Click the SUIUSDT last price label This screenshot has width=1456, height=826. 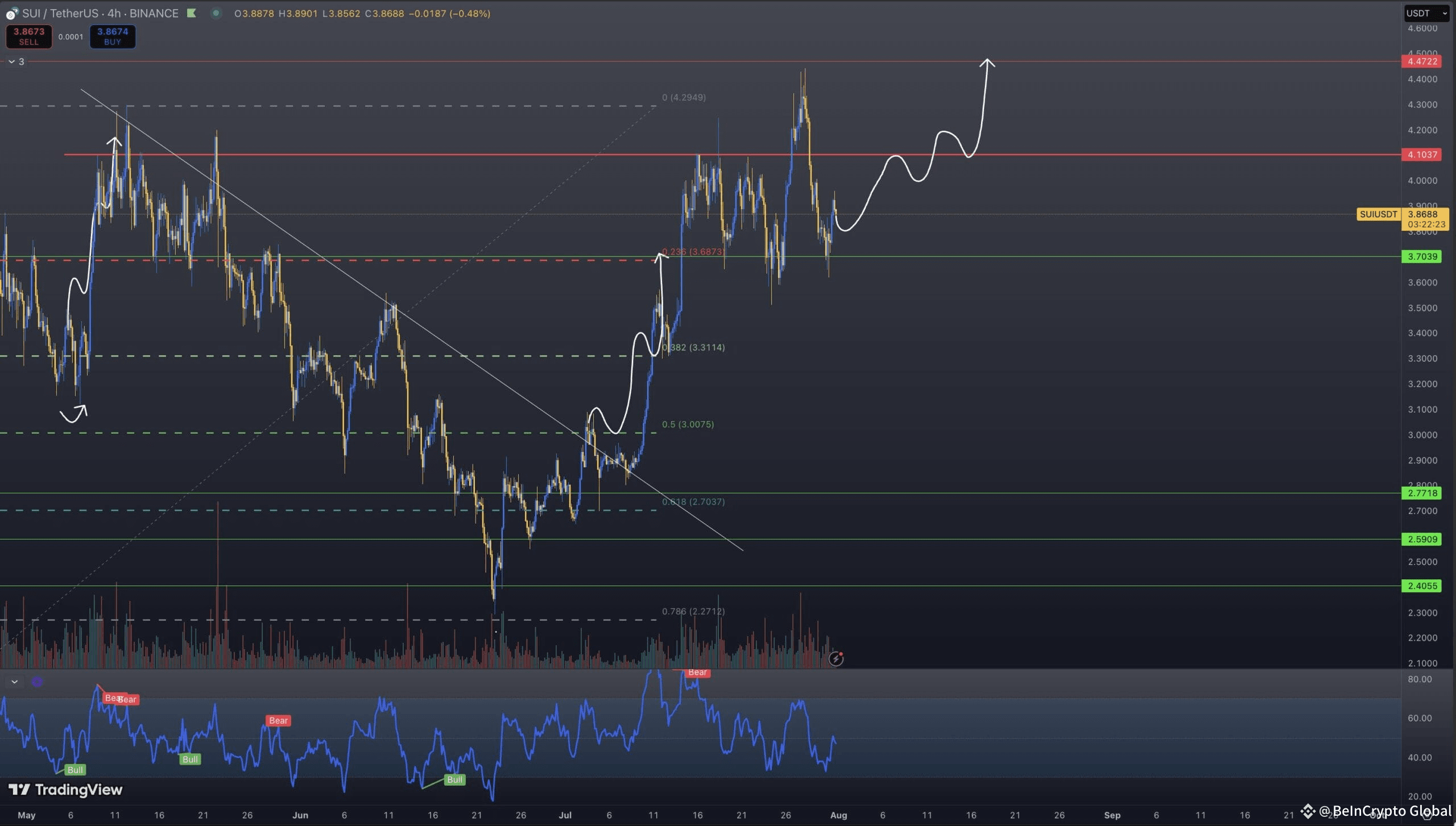[1379, 214]
